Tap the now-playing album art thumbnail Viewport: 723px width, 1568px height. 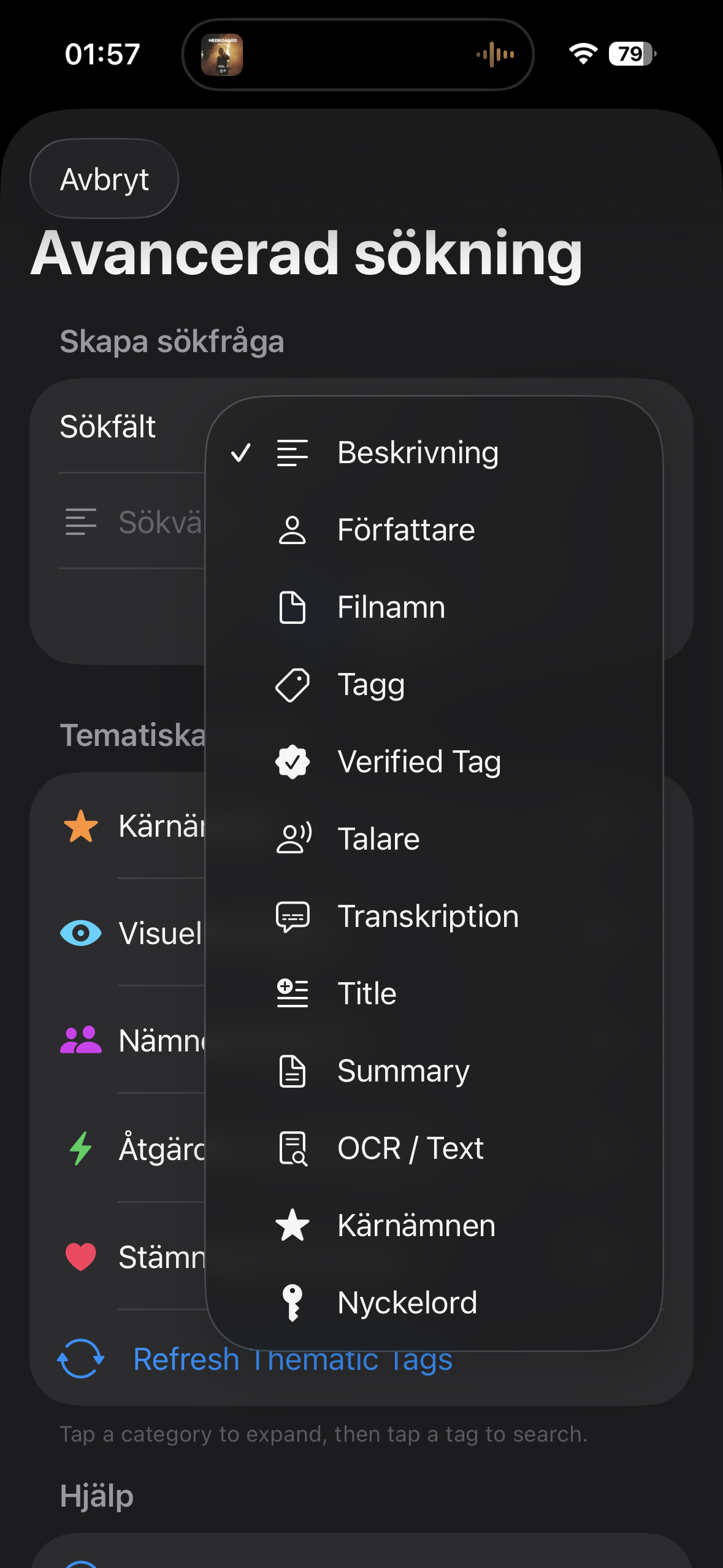222,55
